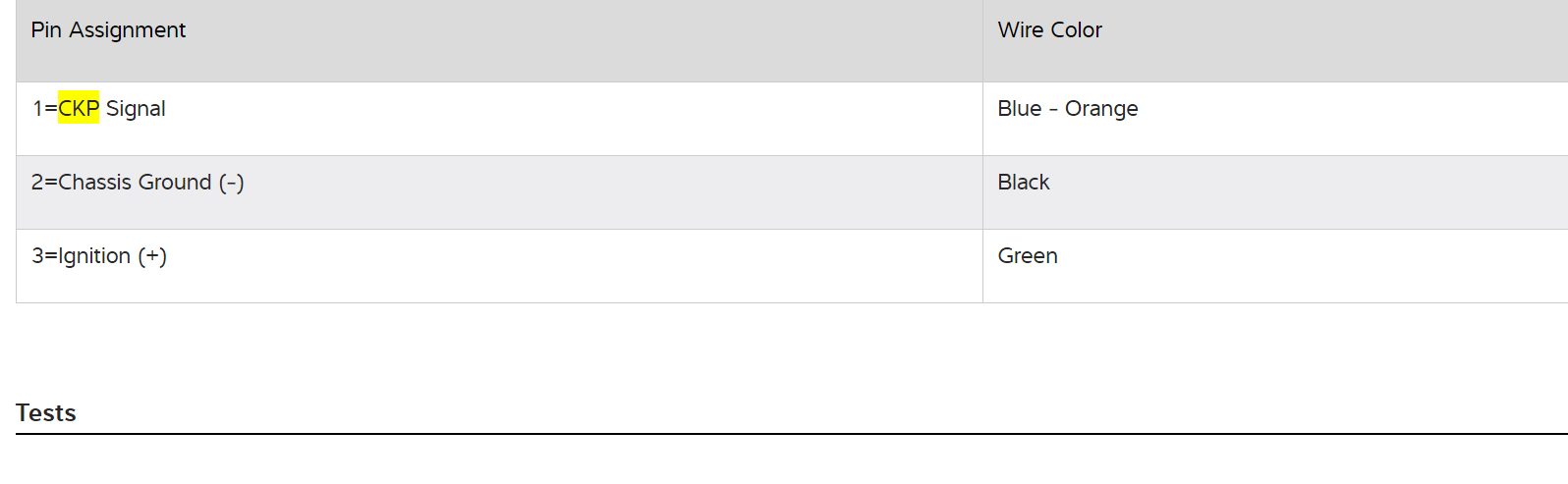Click the 2=Chassis Ground (-) cell

[x=138, y=183]
